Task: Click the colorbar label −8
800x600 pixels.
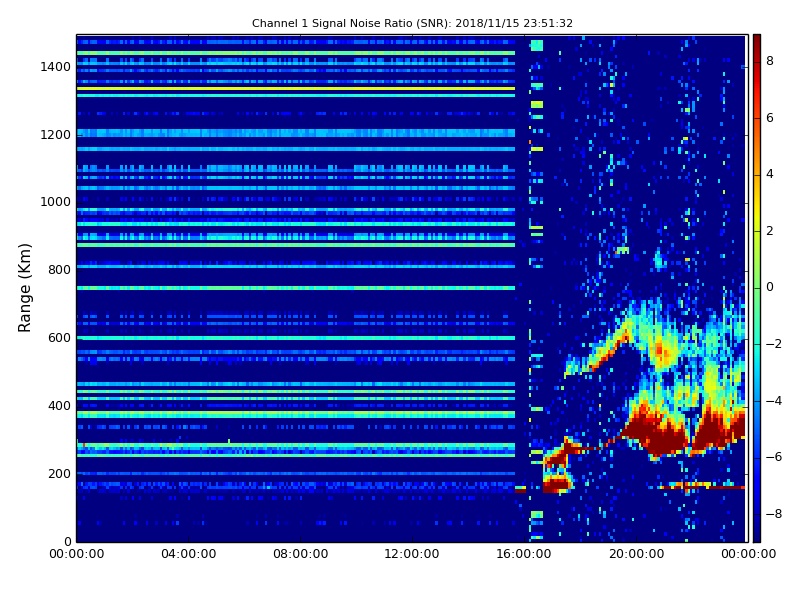Action: (x=773, y=514)
